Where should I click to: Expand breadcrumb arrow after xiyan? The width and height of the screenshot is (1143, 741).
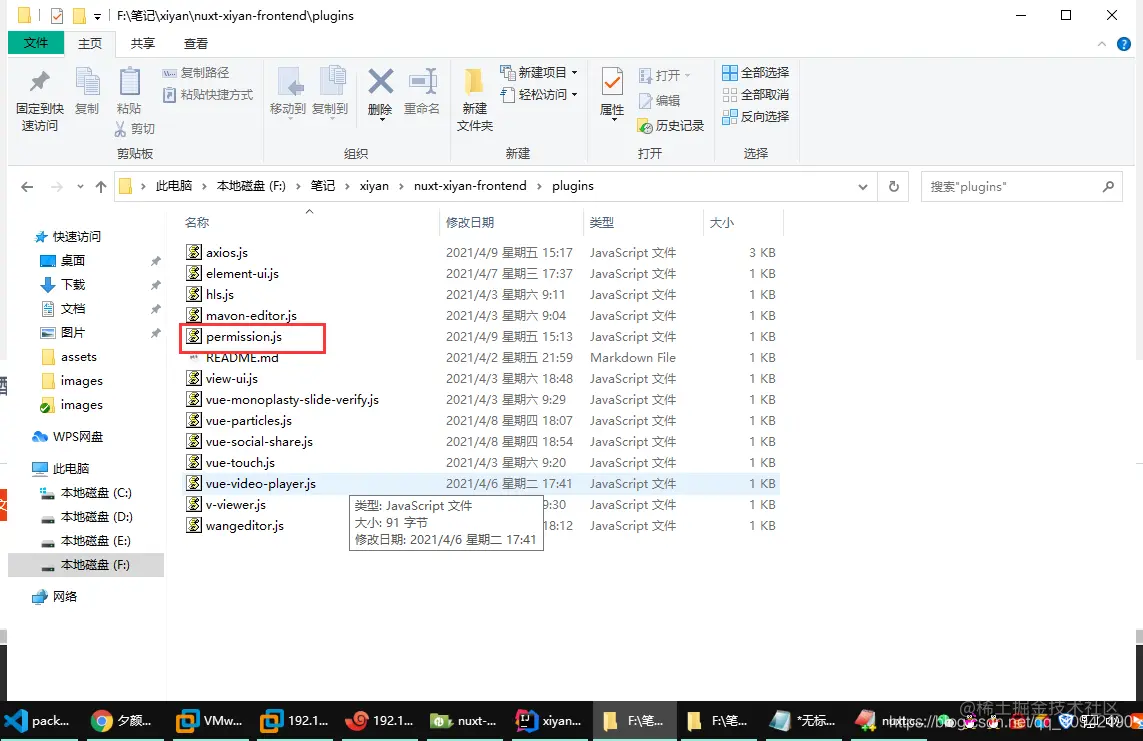point(402,187)
